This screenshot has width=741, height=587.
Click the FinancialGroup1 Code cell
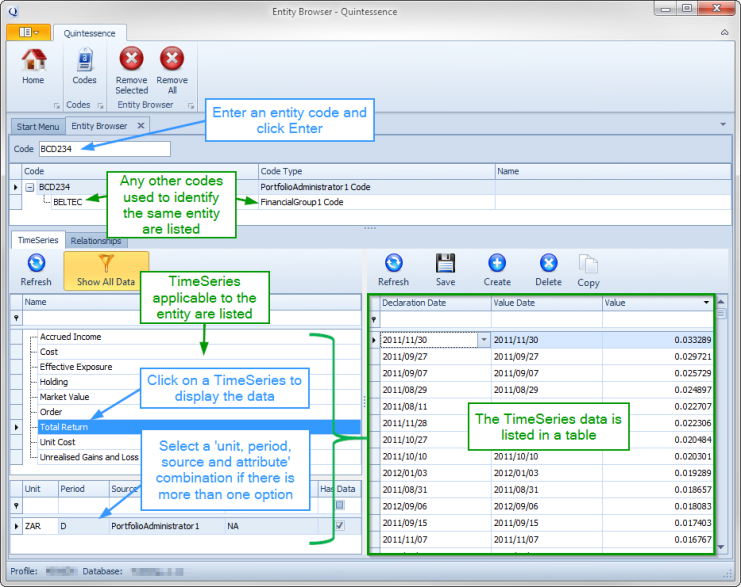[x=377, y=202]
